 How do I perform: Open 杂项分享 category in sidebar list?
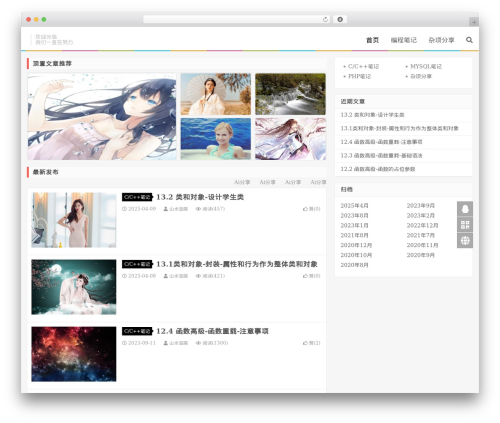(x=421, y=76)
